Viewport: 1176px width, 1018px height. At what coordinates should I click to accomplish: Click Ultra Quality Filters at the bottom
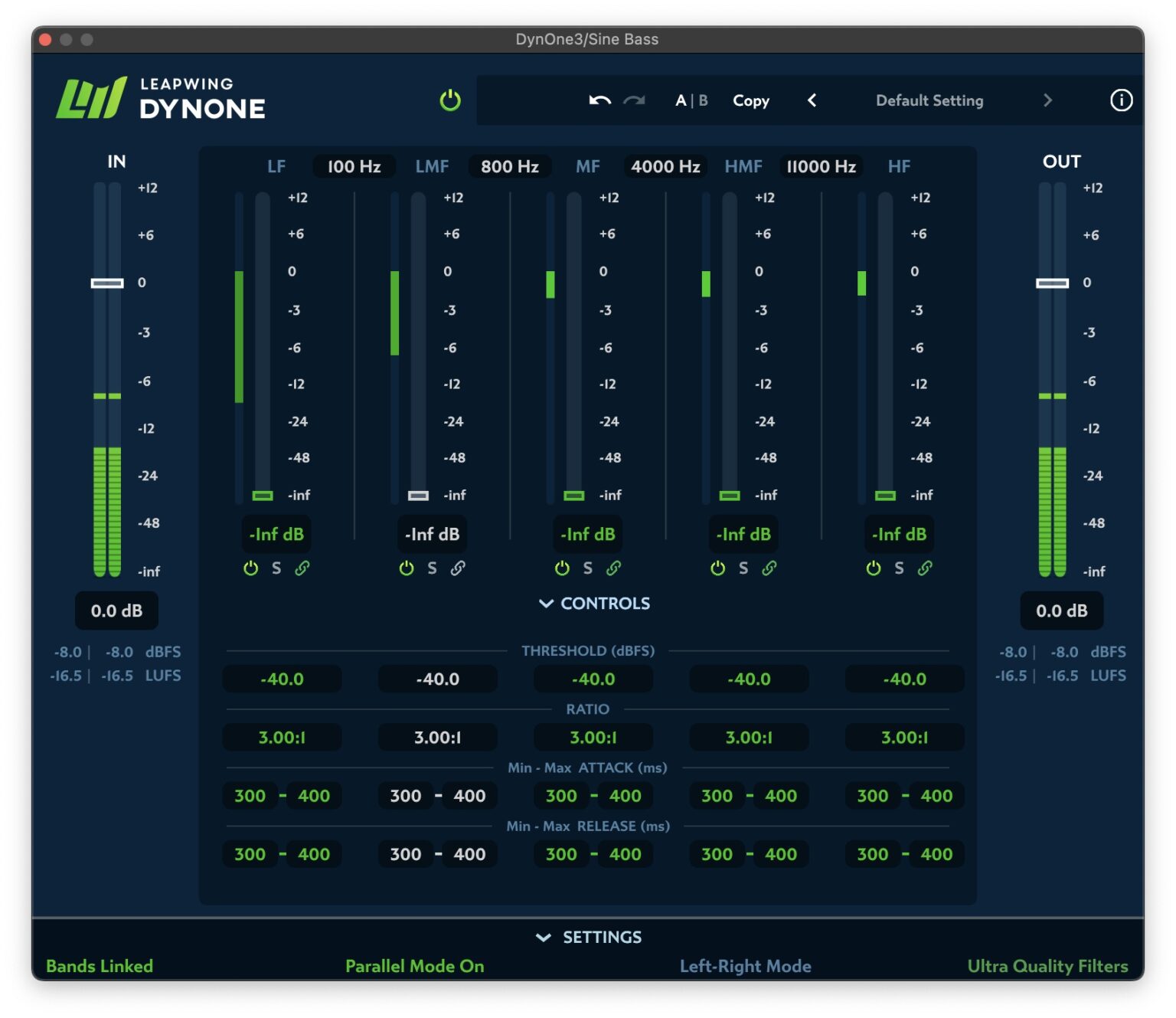(1047, 966)
